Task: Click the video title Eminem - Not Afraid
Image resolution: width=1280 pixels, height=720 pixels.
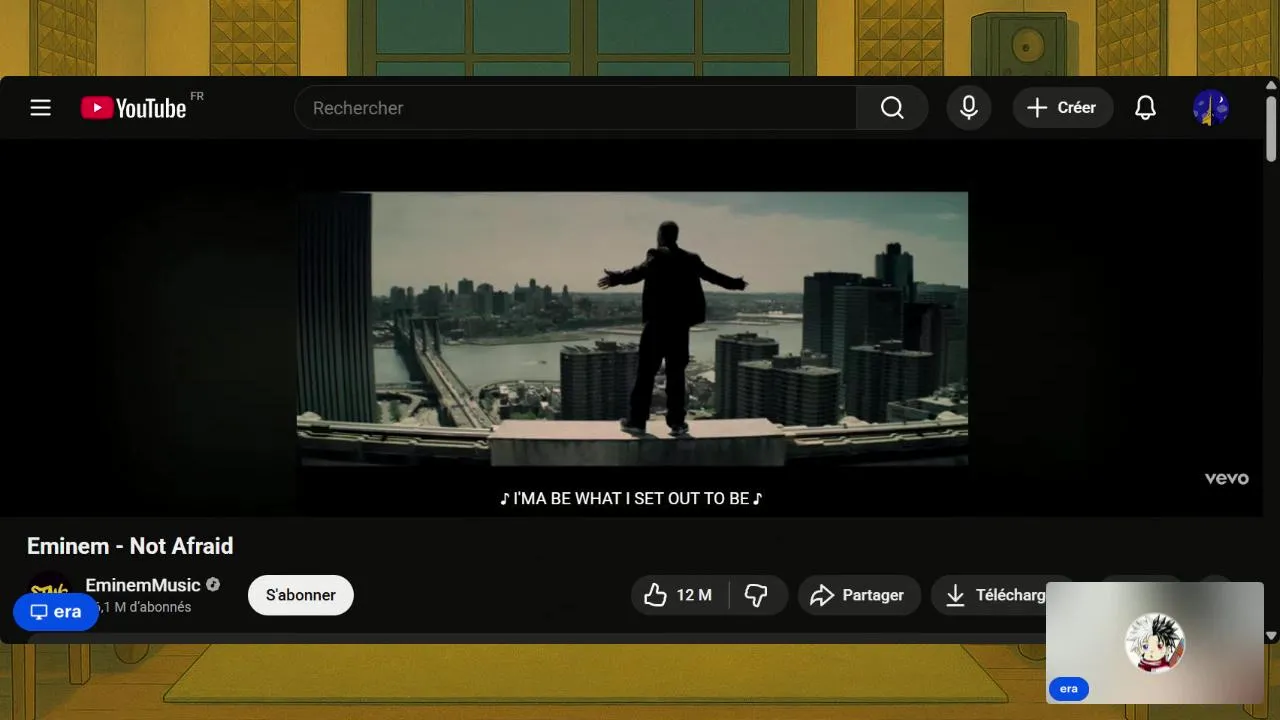Action: tap(130, 546)
